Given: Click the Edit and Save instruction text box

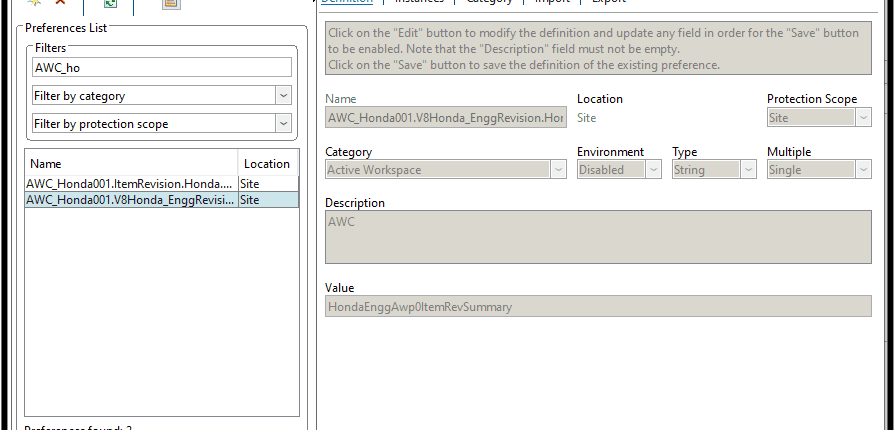Looking at the screenshot, I should [598, 48].
